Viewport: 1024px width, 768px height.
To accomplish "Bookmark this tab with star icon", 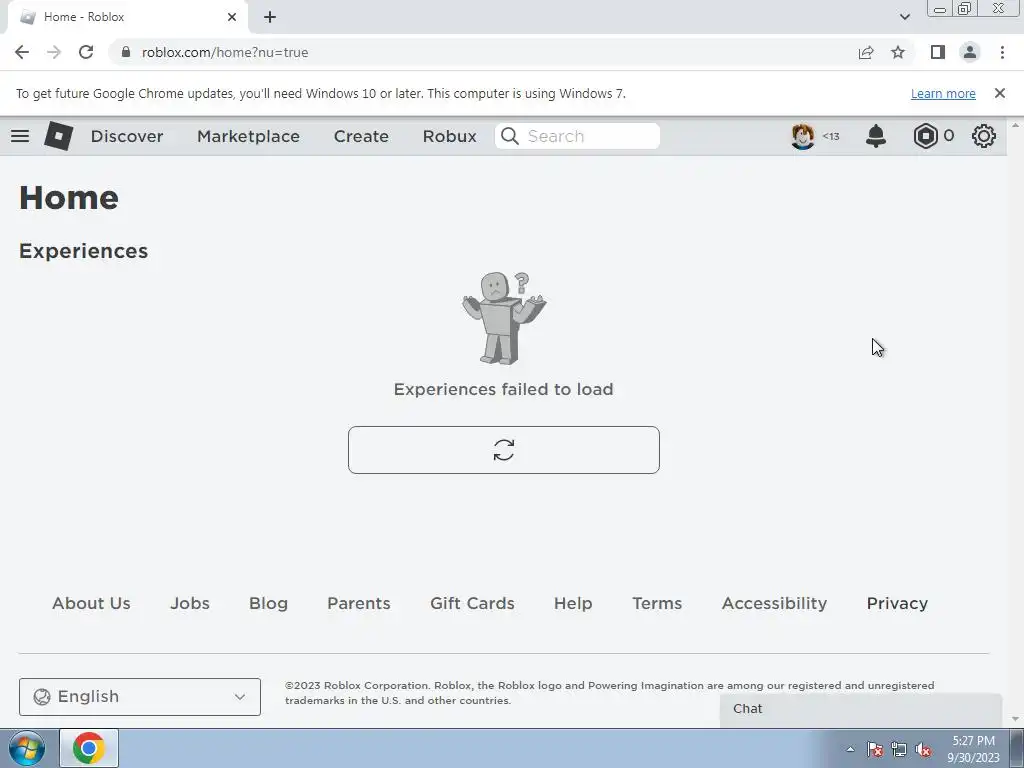I will click(x=898, y=52).
